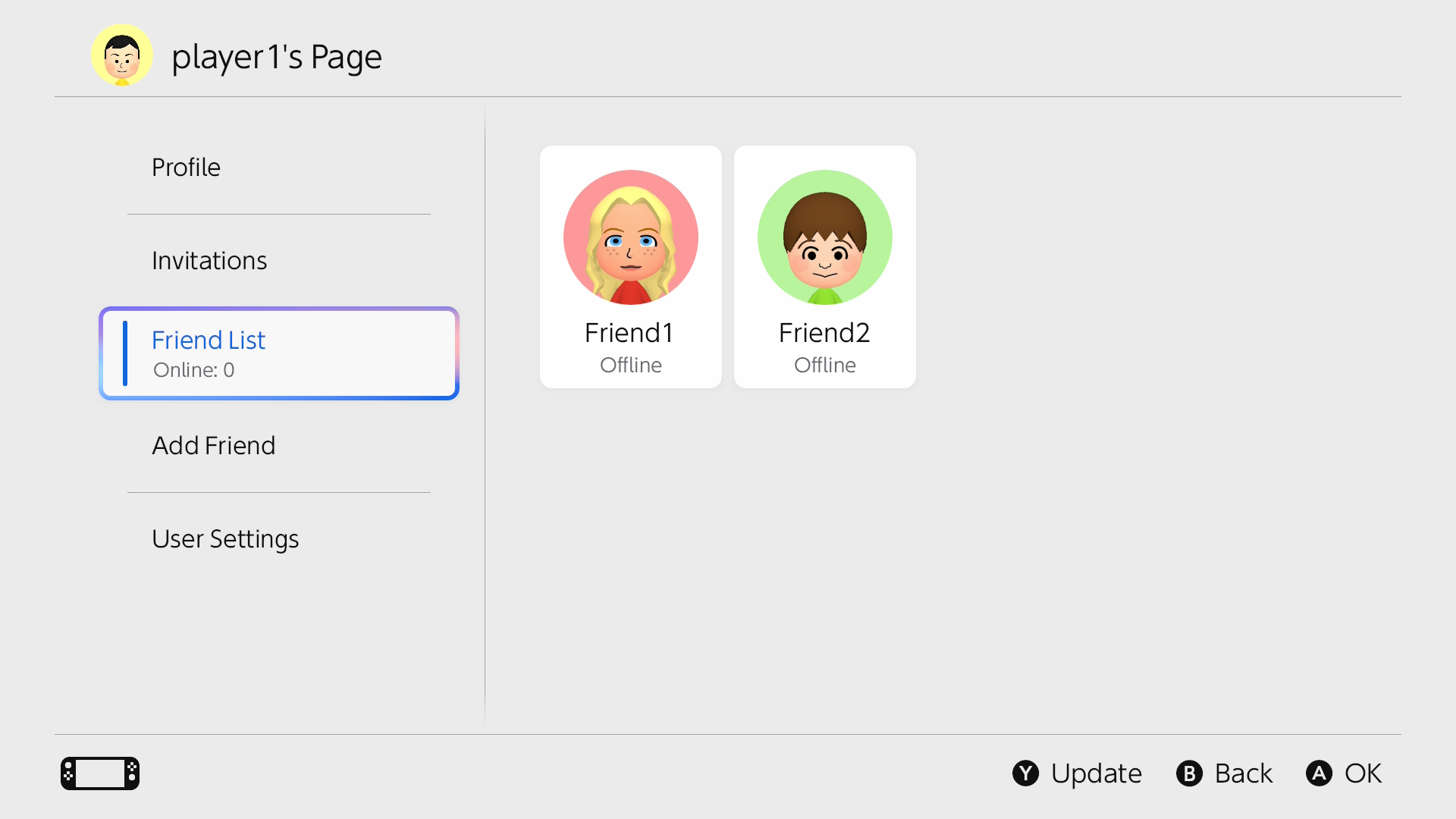1456x819 pixels.
Task: Select Invitations in the sidebar
Action: (279, 261)
